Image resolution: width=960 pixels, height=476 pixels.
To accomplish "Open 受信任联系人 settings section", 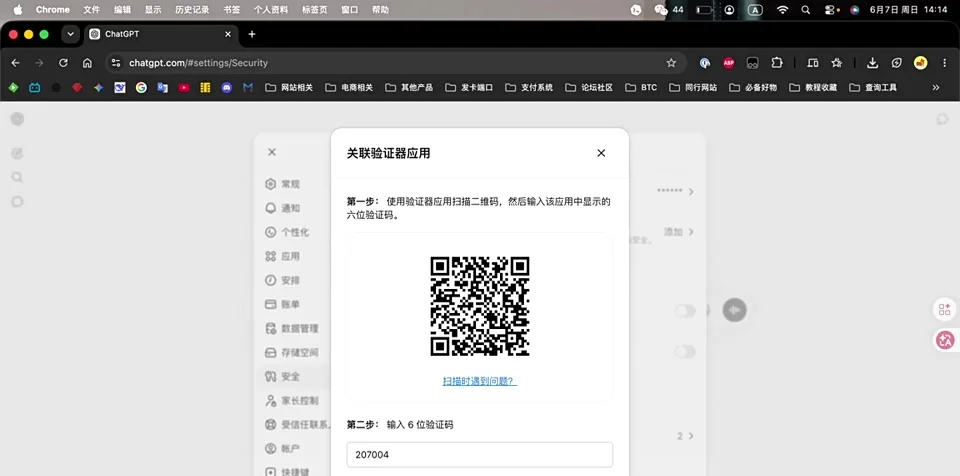I will pyautogui.click(x=298, y=425).
